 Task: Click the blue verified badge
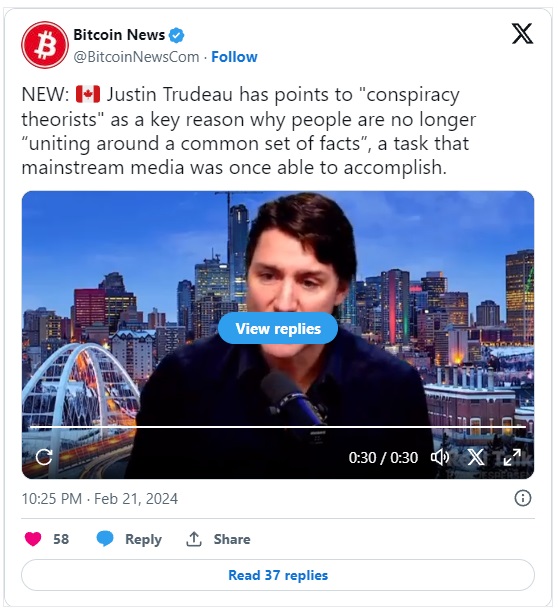(x=176, y=35)
